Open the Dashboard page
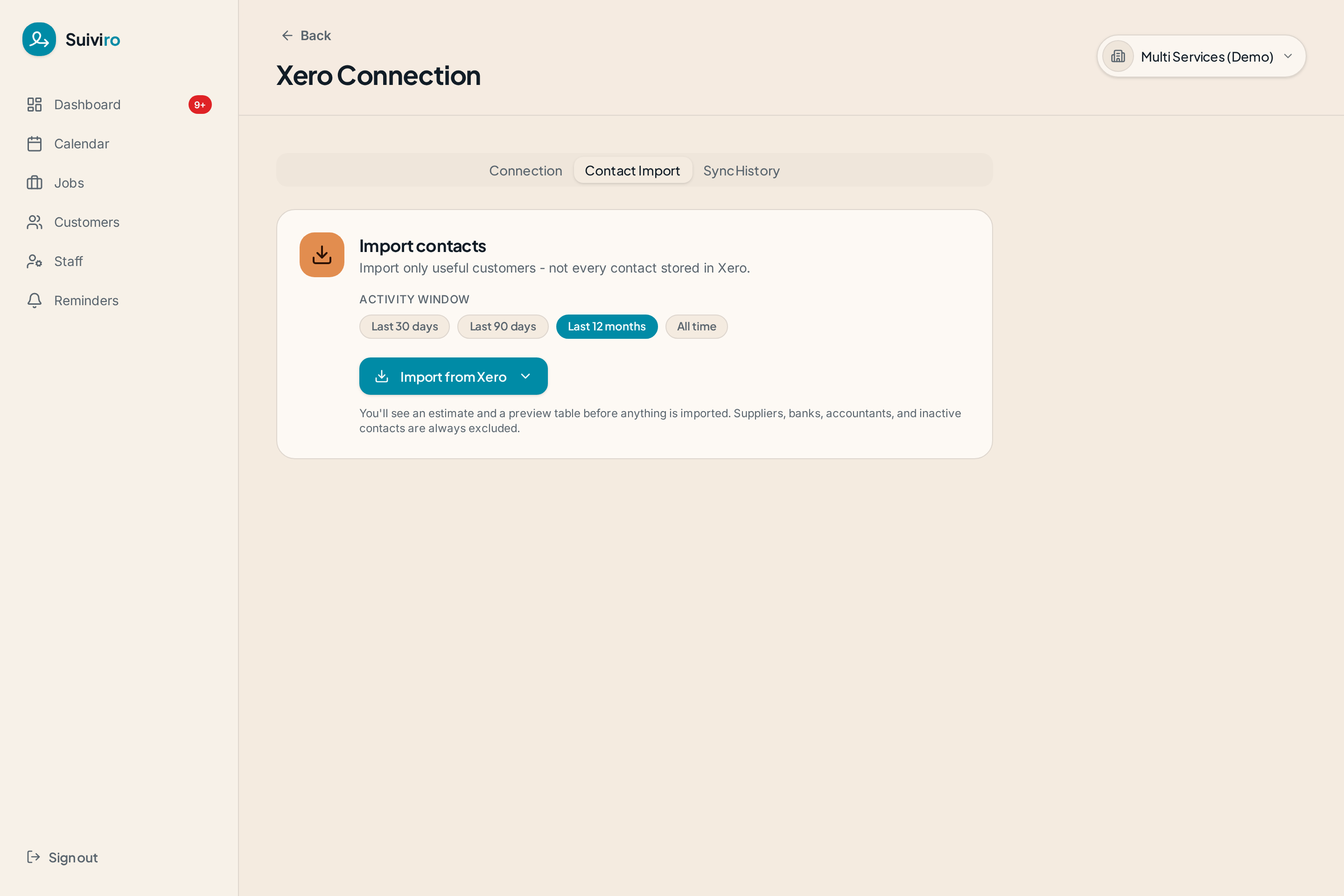The height and width of the screenshot is (896, 1344). tap(119, 105)
